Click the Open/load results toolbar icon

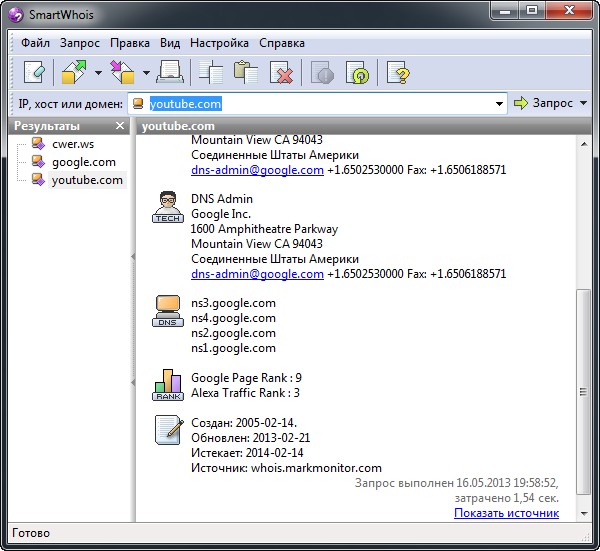(74, 72)
